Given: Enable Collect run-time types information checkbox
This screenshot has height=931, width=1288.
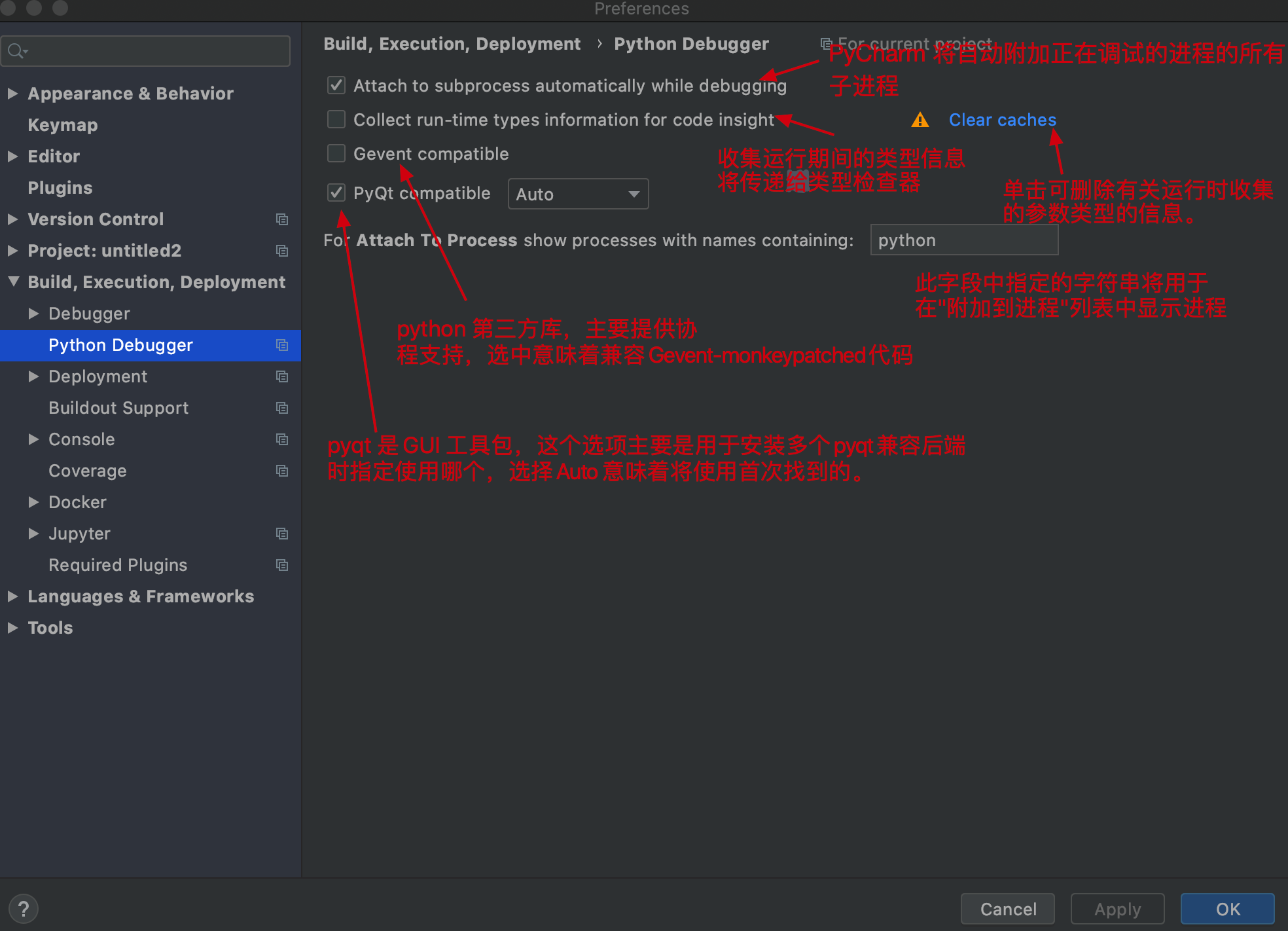Looking at the screenshot, I should (336, 119).
